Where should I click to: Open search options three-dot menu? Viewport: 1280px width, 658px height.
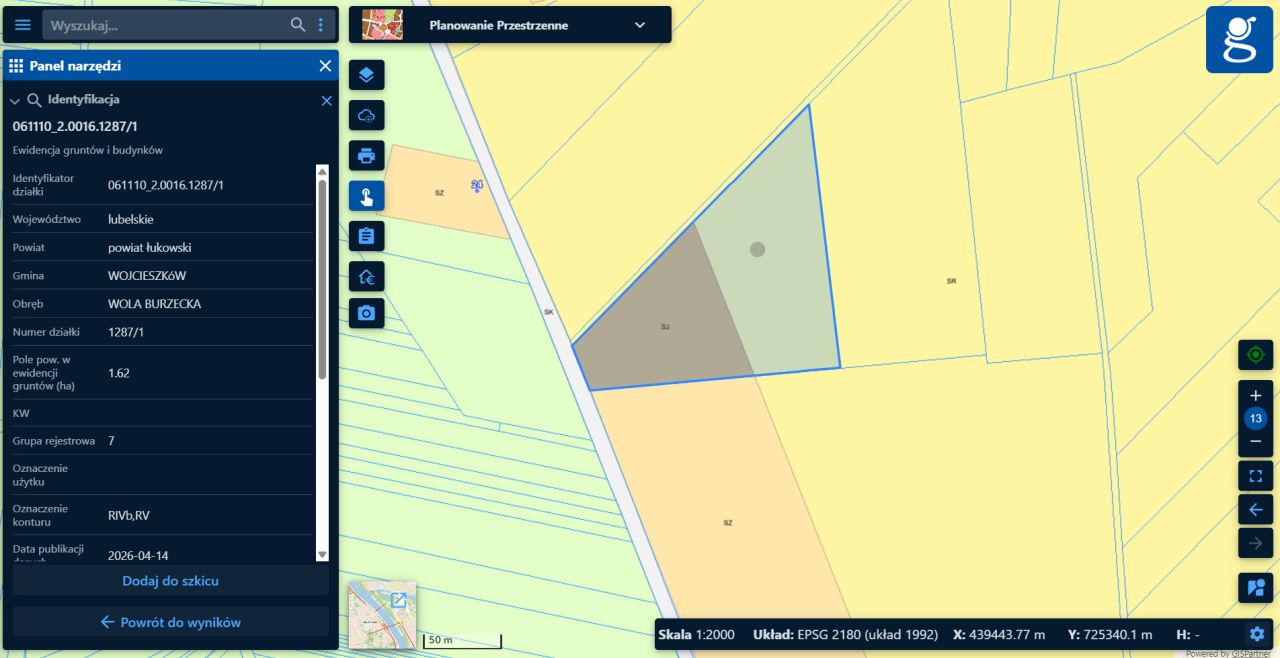click(x=321, y=25)
